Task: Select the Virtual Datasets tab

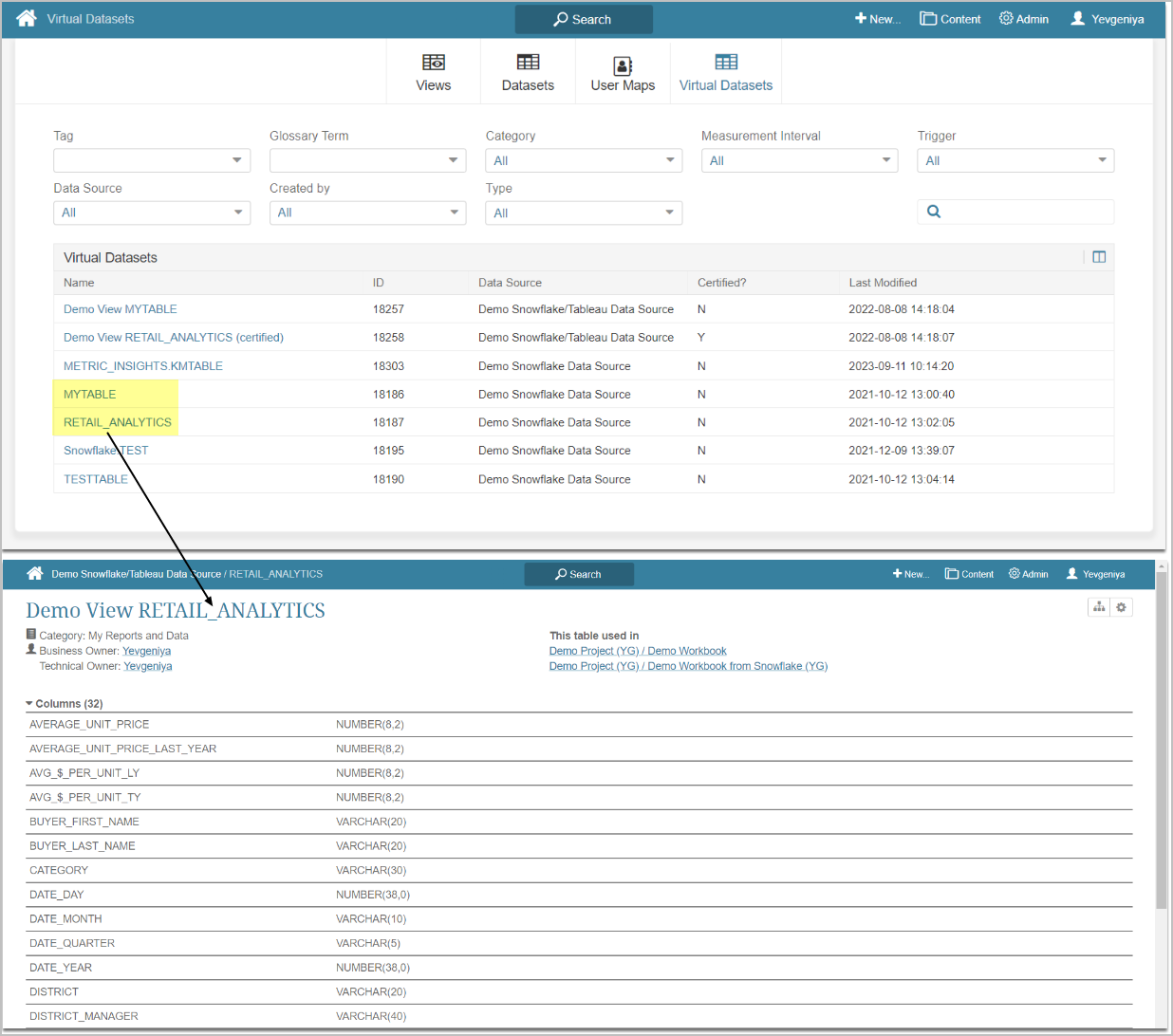Action: click(726, 72)
